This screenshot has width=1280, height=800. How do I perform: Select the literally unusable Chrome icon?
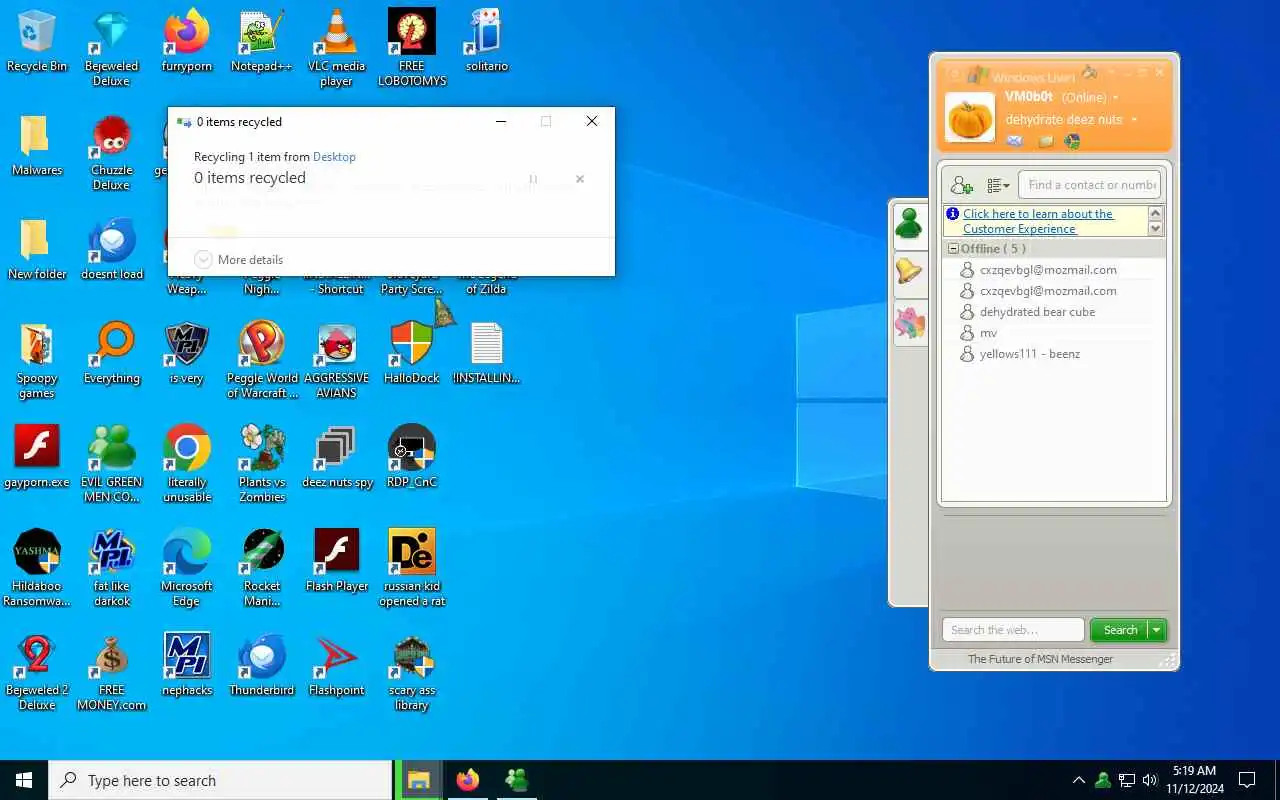(187, 464)
